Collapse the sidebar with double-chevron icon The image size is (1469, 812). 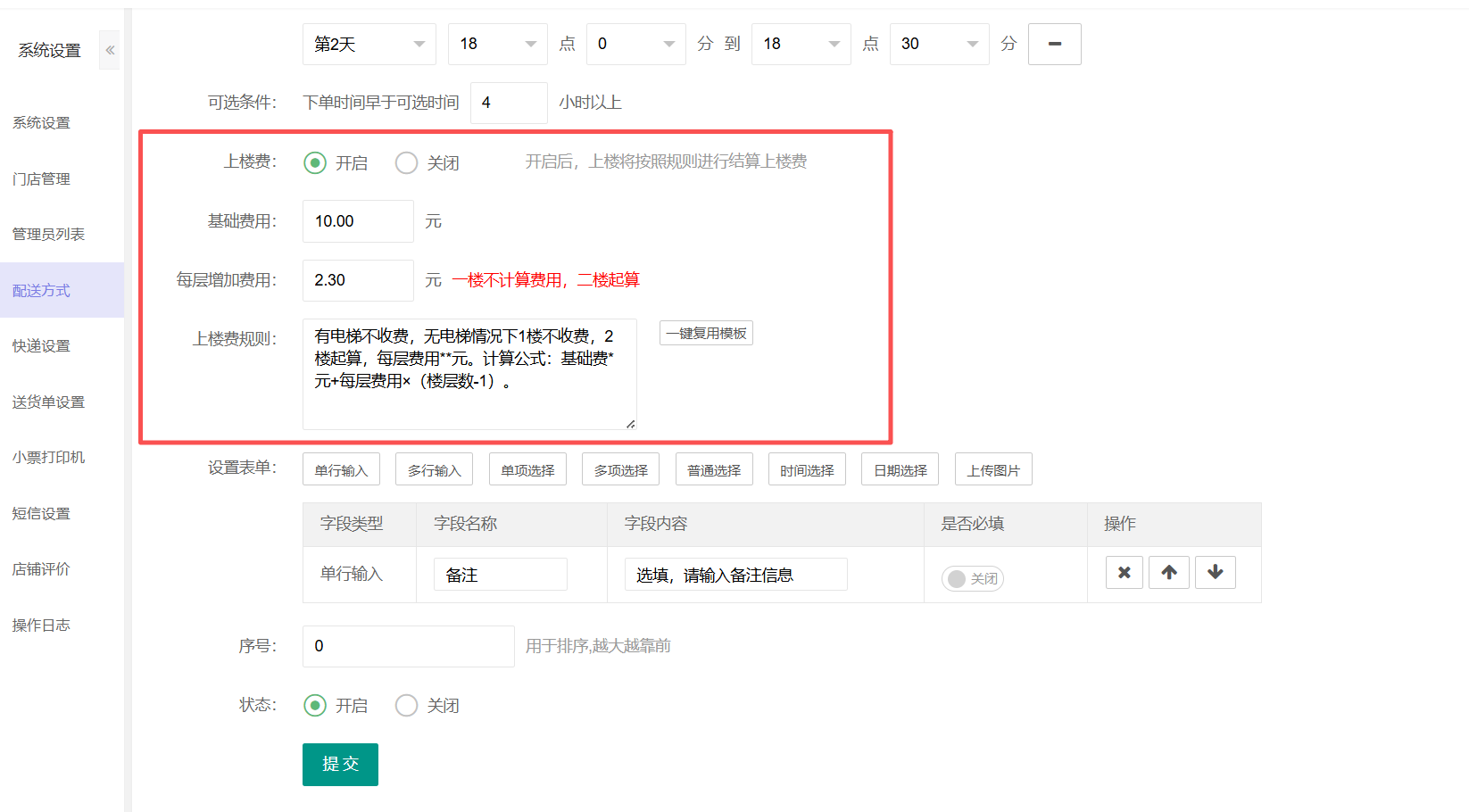click(x=110, y=50)
